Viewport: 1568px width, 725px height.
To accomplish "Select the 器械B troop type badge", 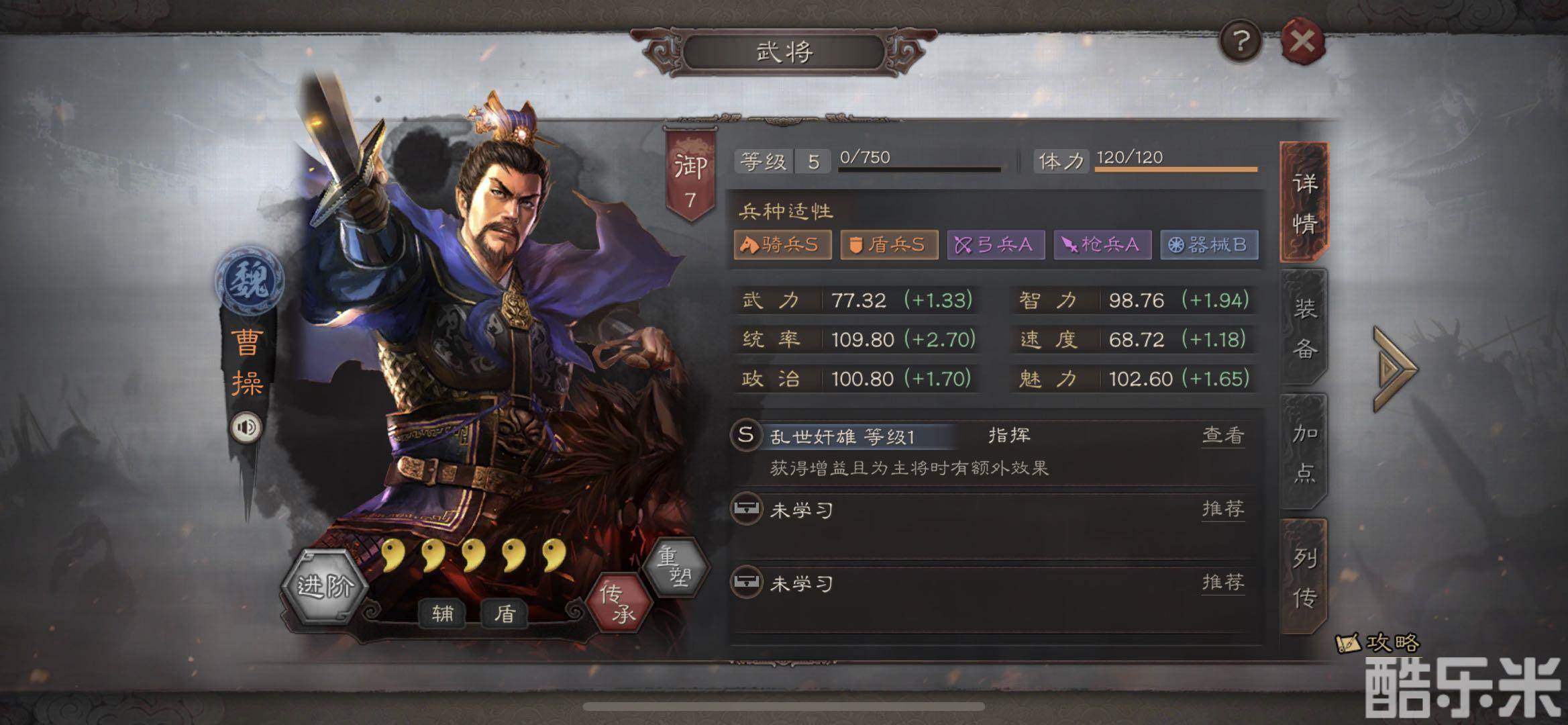I will (x=1209, y=245).
